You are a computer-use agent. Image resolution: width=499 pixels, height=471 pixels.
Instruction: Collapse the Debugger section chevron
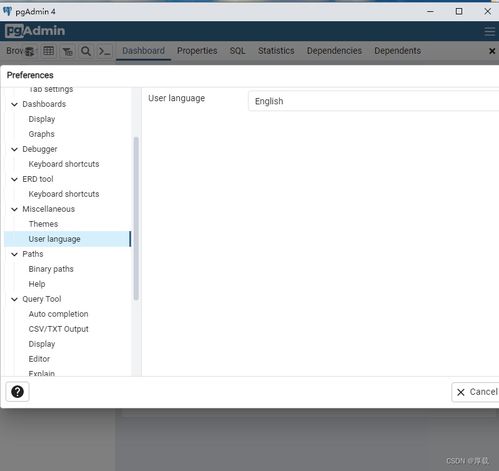click(x=14, y=149)
